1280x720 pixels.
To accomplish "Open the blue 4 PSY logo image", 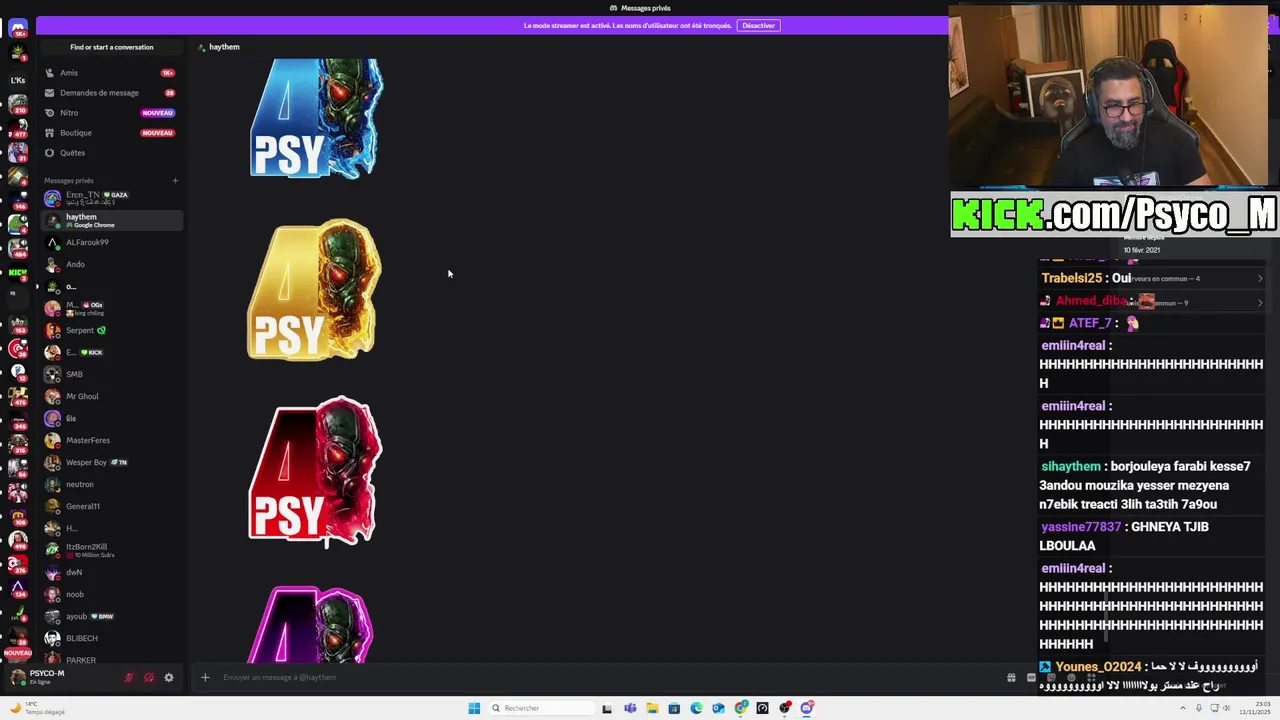I will point(315,118).
